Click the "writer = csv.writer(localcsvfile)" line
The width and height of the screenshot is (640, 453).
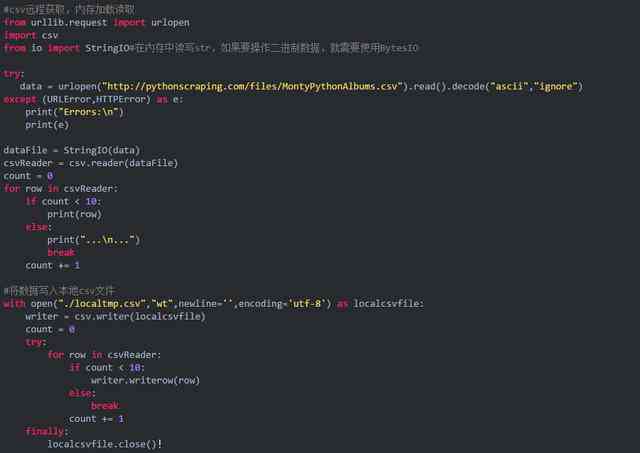[116, 316]
